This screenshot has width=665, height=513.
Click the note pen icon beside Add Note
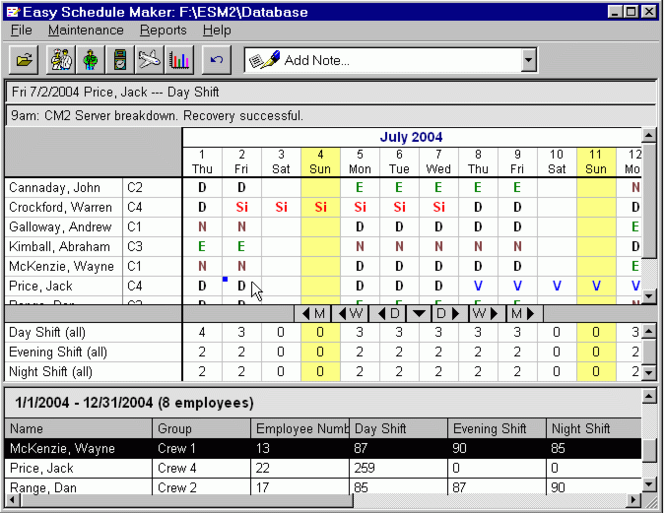(x=265, y=60)
